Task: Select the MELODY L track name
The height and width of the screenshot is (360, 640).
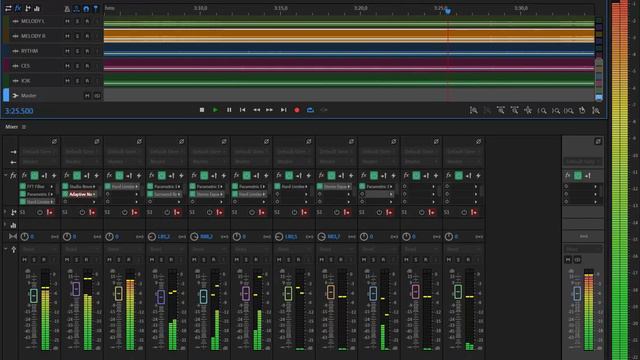Action: [33, 21]
